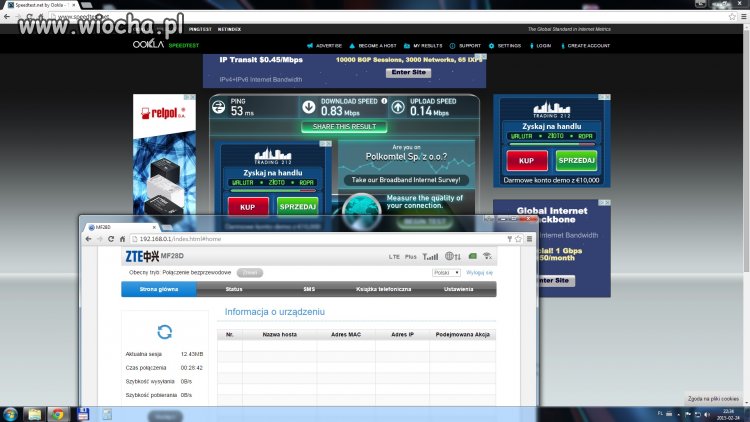
Task: Open Strona główna tab
Action: coord(159,289)
